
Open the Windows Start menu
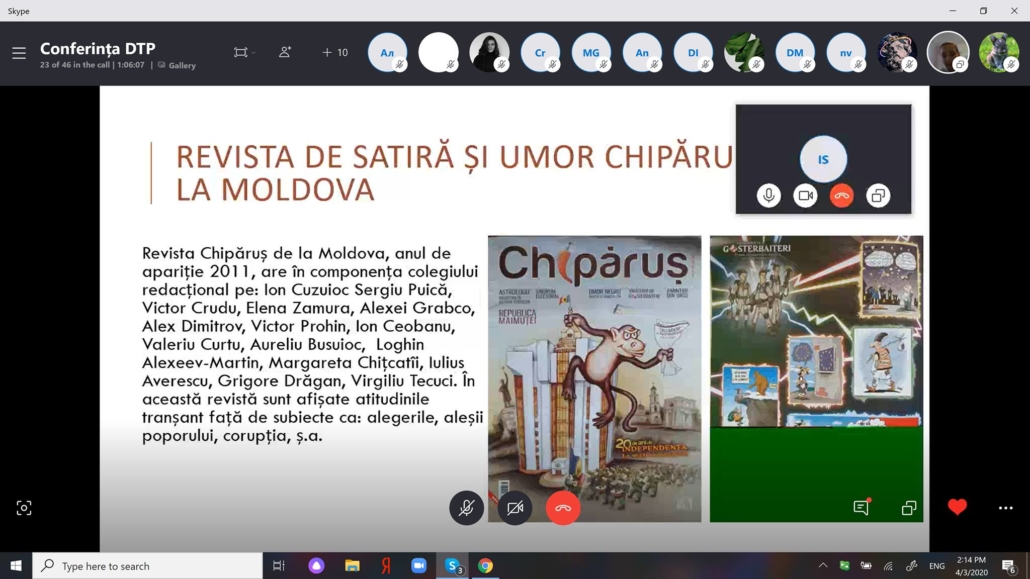point(16,565)
